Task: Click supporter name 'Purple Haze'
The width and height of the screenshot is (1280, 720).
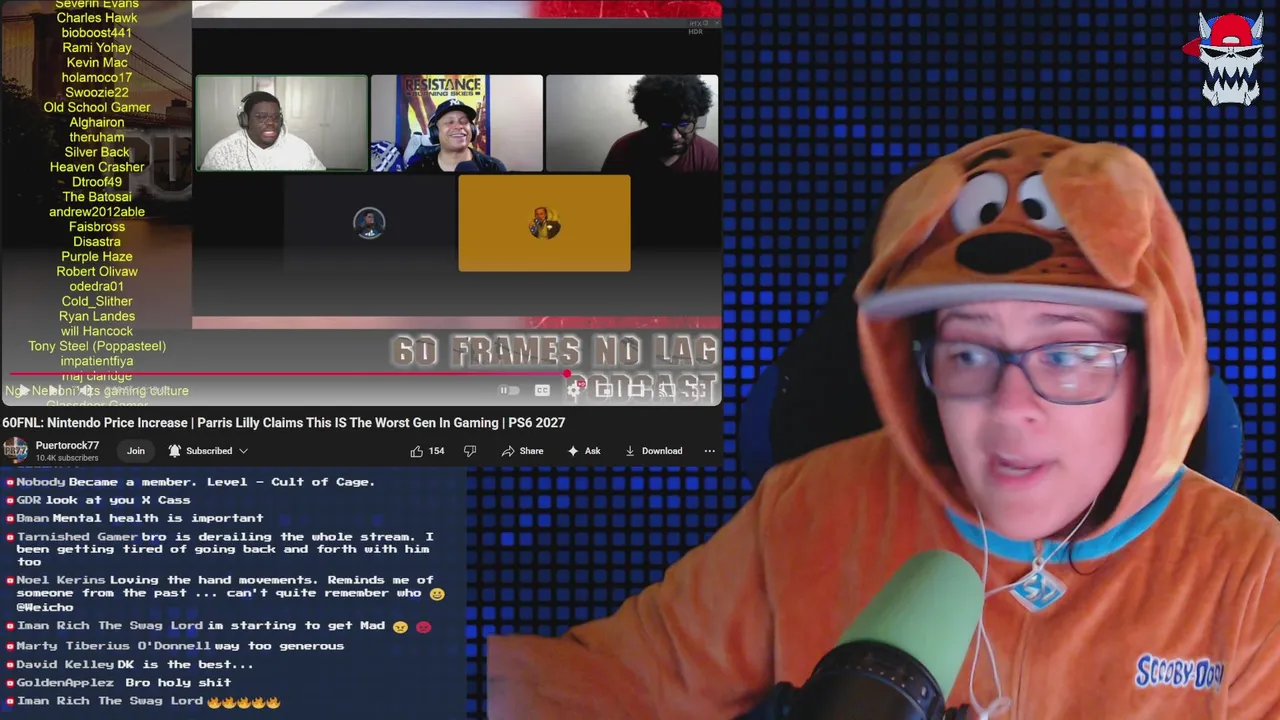Action: coord(97,257)
